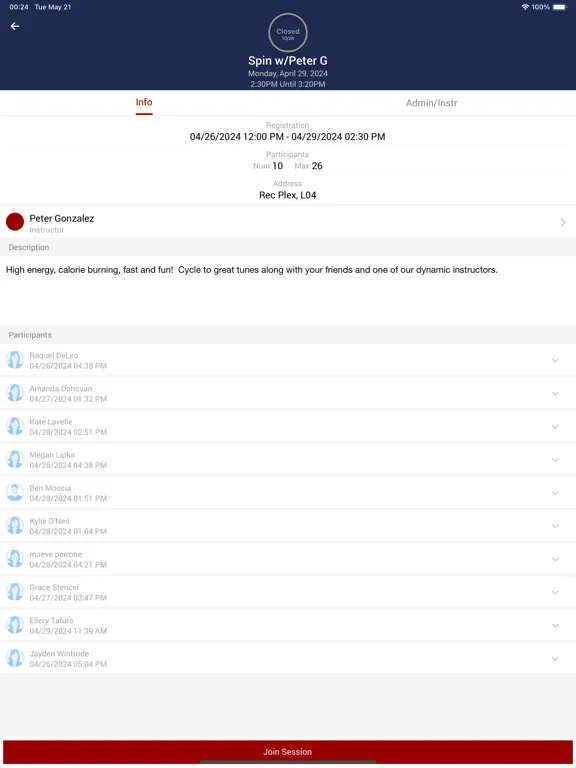Tap Megan Lipka's avatar icon
The image size is (576, 768).
coord(15,459)
